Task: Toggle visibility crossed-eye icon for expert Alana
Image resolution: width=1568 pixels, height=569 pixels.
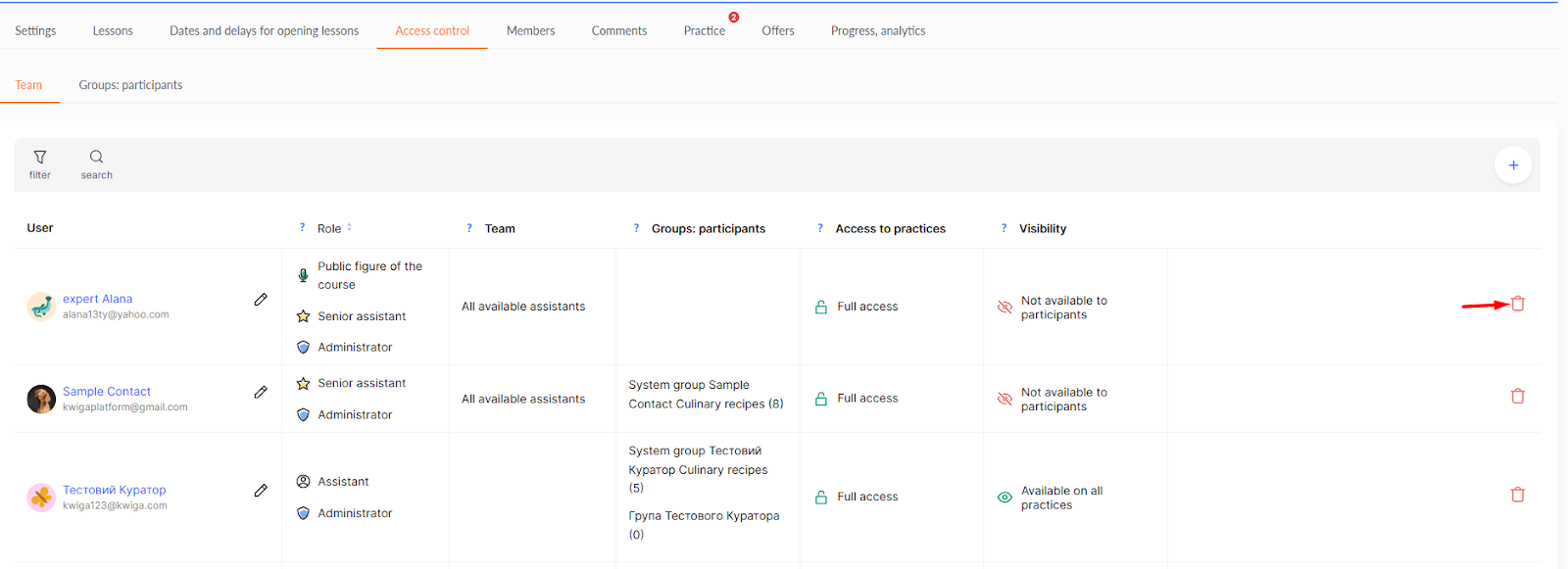Action: (1004, 308)
